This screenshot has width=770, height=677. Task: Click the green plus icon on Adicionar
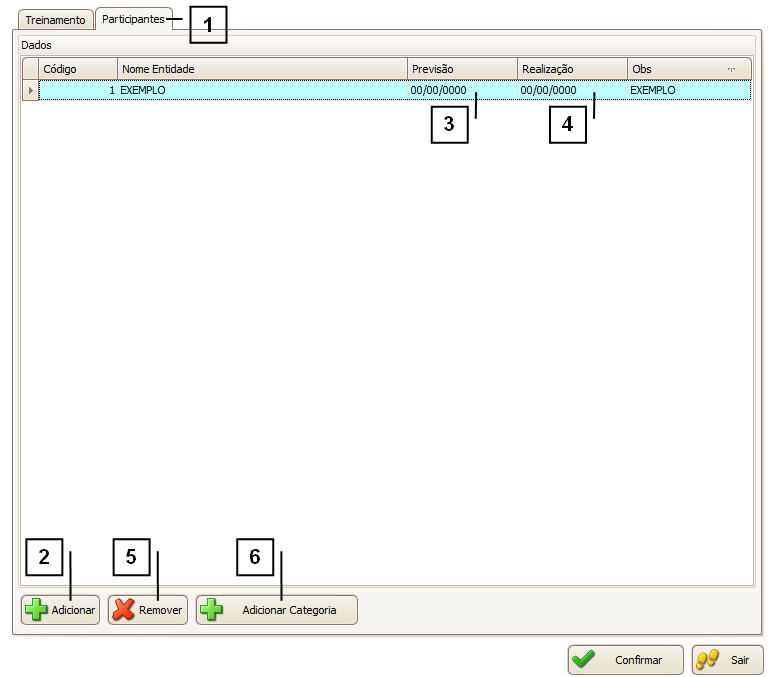[x=36, y=610]
